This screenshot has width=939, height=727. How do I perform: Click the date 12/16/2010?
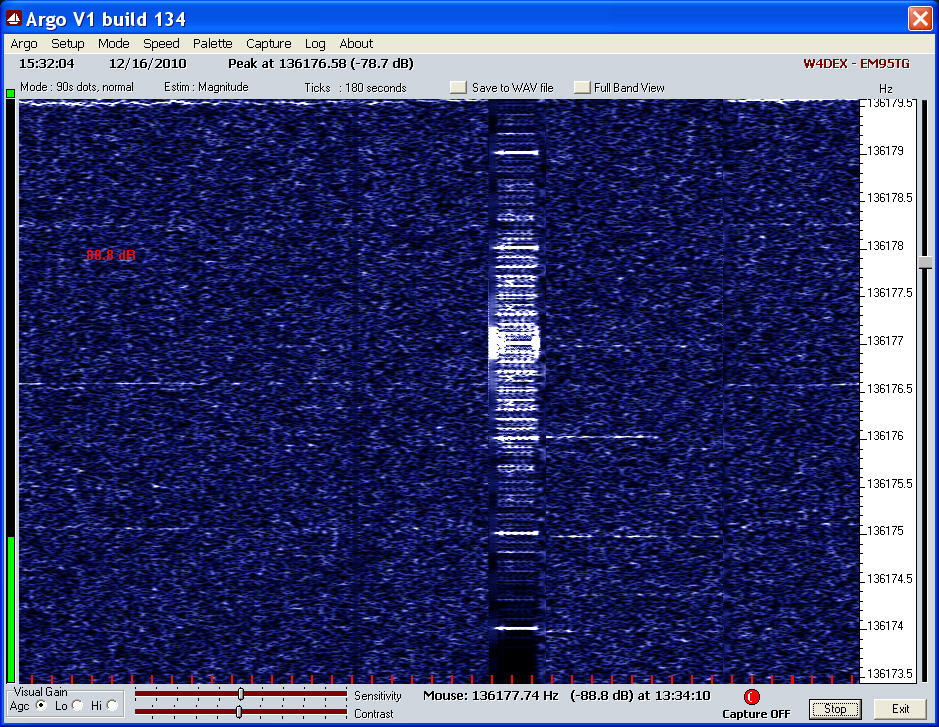pos(147,63)
